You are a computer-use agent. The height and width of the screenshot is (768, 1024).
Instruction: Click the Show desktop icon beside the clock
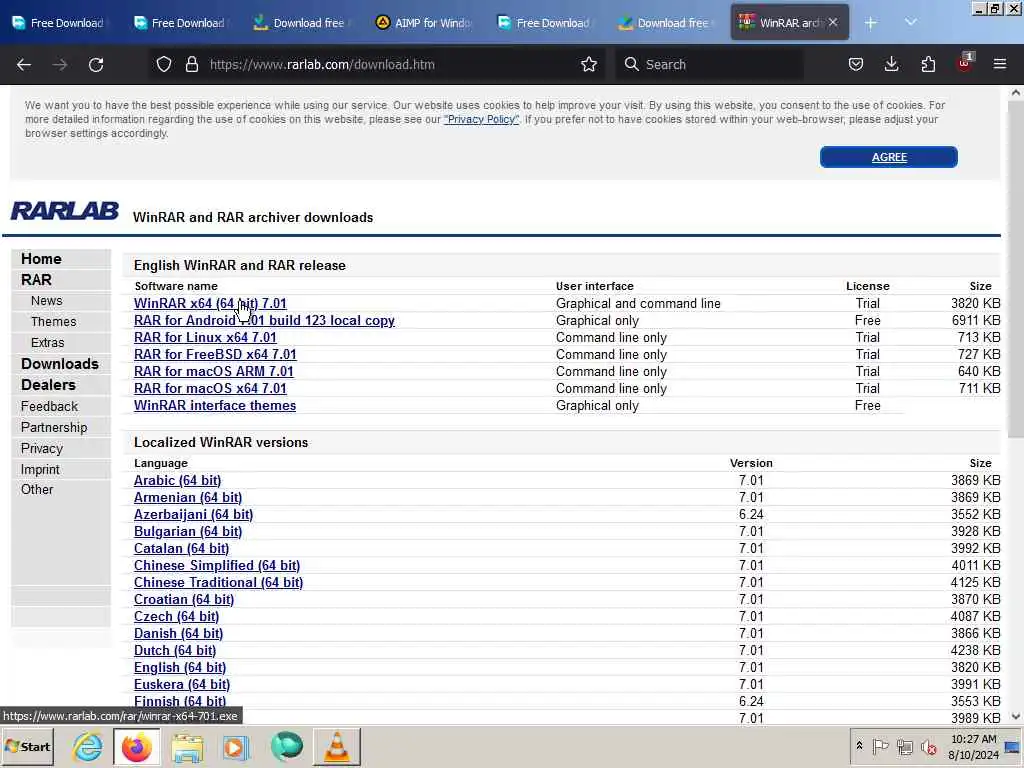[1013, 746]
